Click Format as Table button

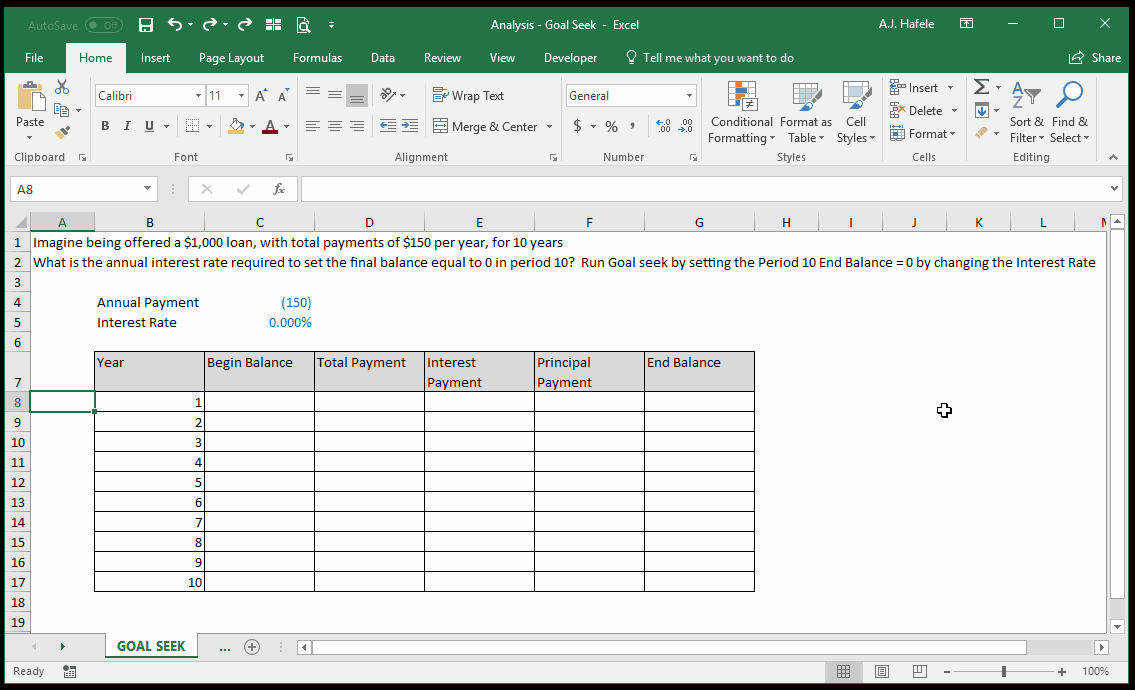tap(805, 112)
